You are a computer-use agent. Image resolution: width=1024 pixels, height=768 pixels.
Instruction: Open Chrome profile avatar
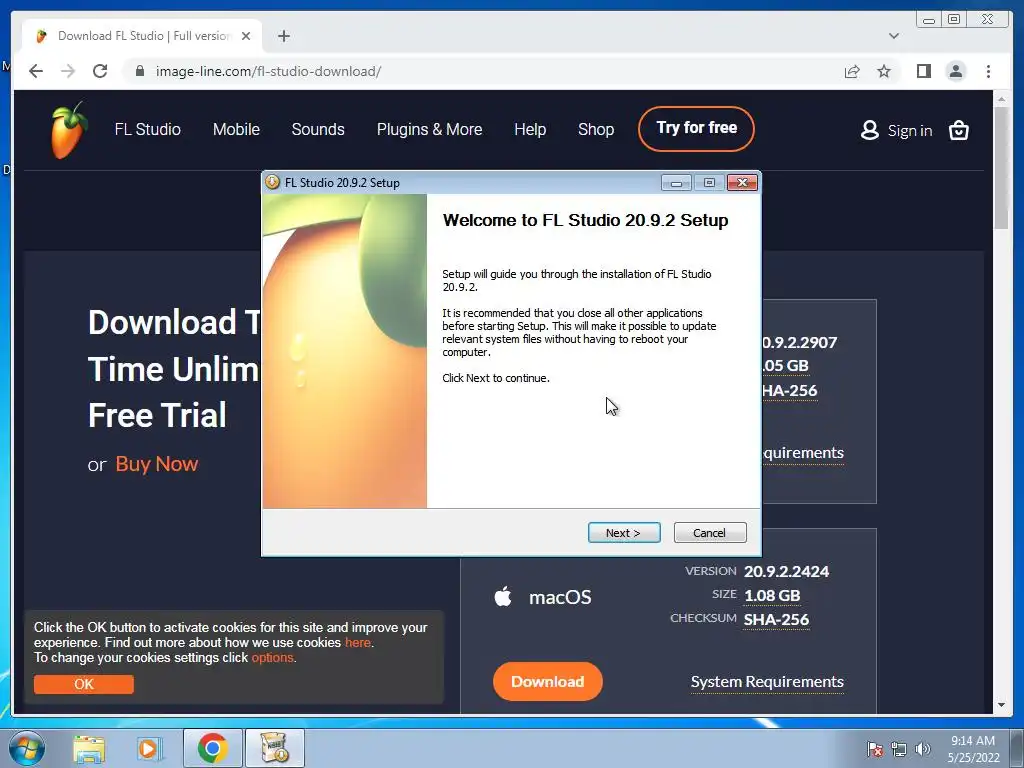[x=955, y=71]
